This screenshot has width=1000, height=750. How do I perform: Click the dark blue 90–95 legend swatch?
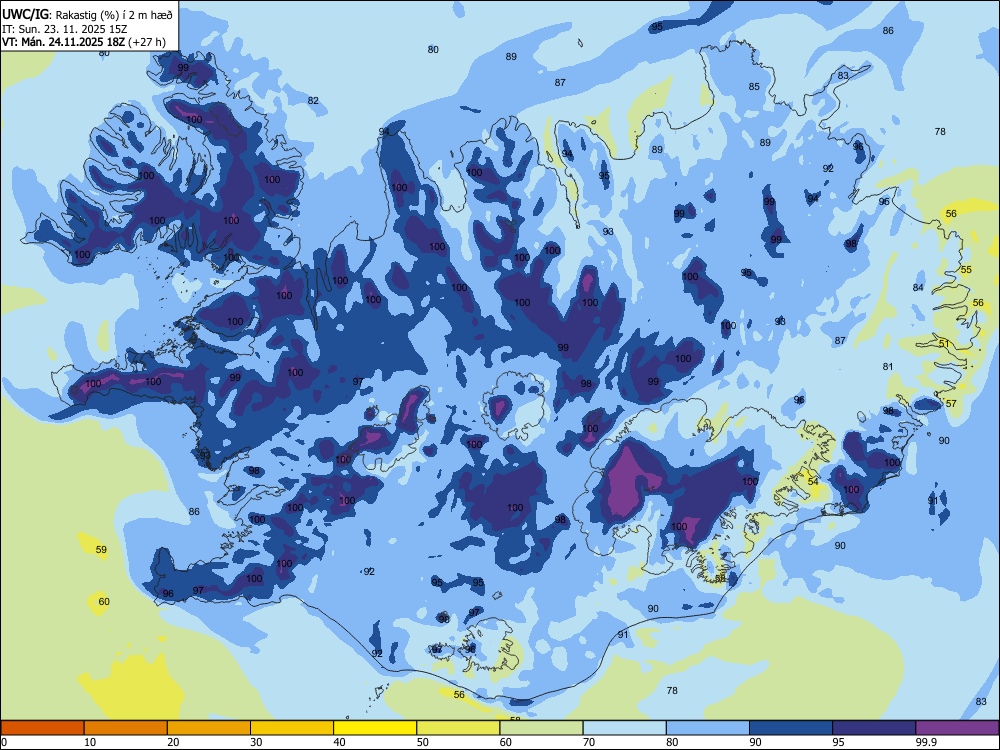pos(791,728)
